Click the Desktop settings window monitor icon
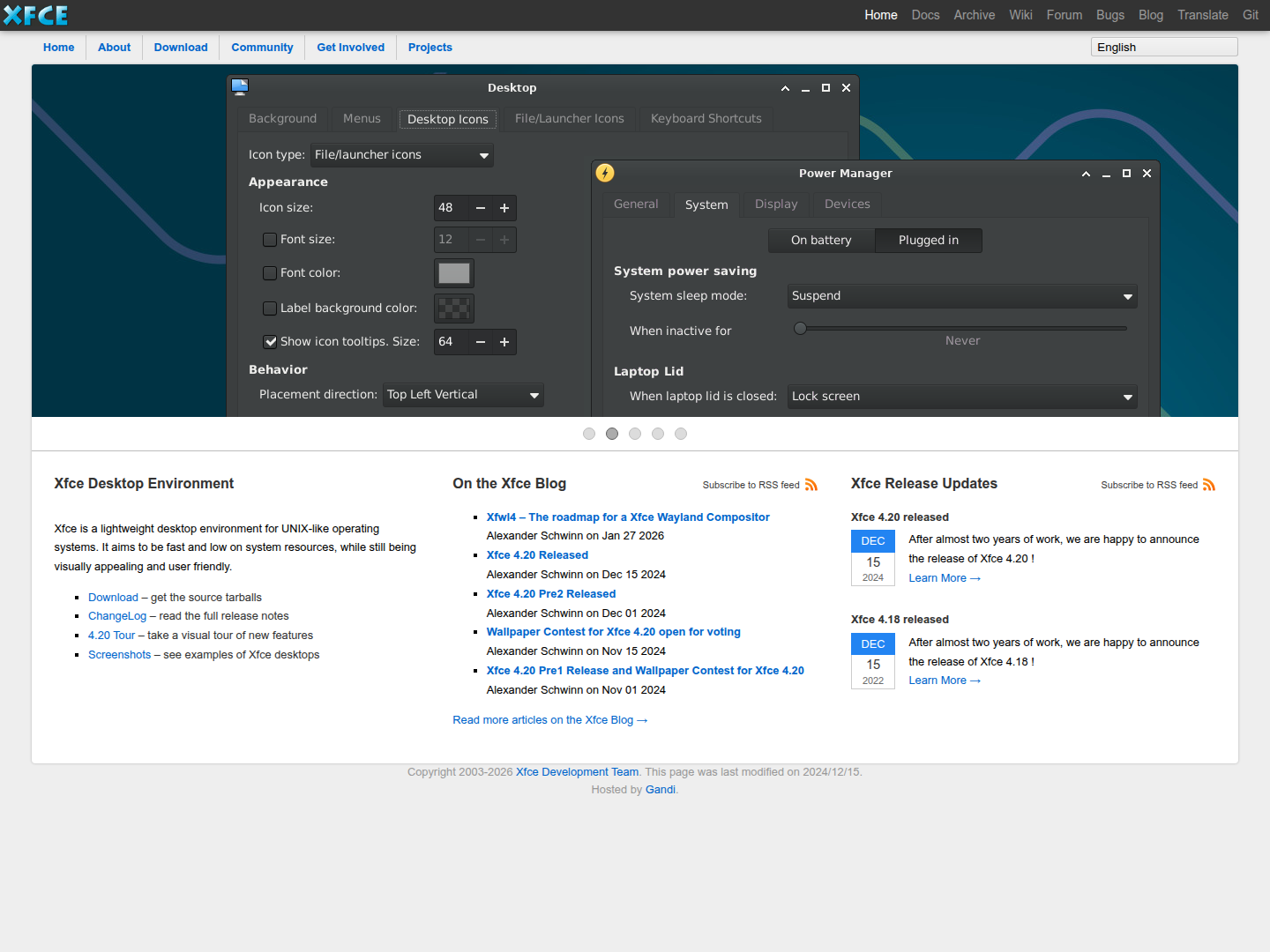 tap(240, 87)
